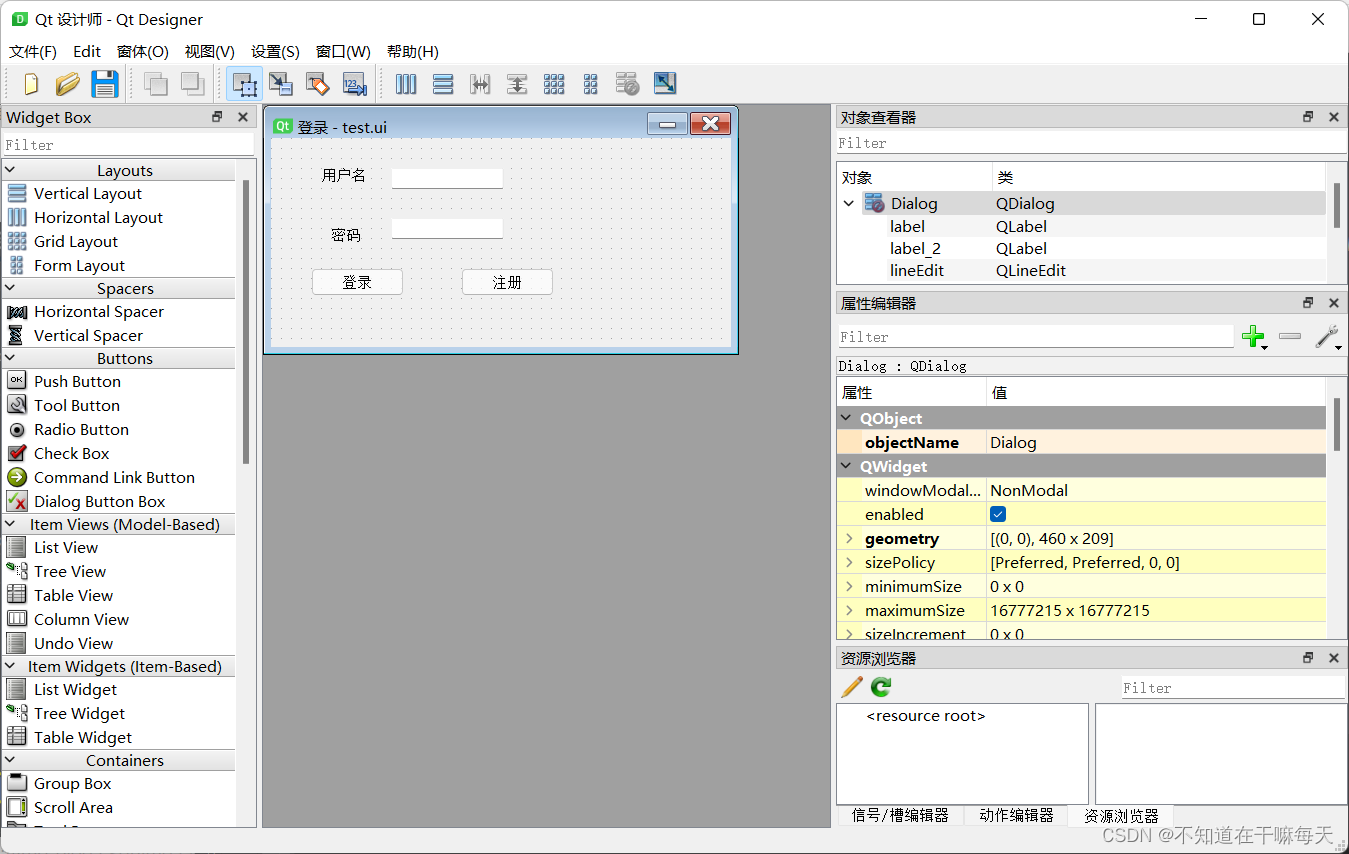Screen dimensions: 1349x854
Task: Close the 属性编辑器 panel
Action: pyautogui.click(x=1333, y=303)
